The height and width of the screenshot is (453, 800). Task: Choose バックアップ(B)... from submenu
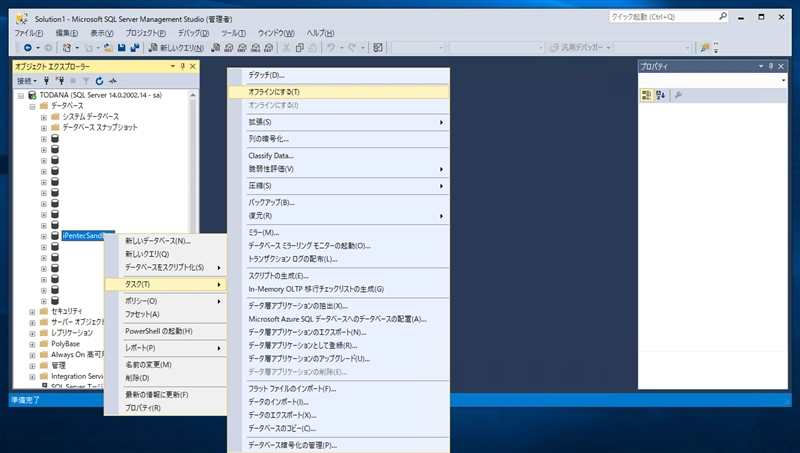pos(339,203)
